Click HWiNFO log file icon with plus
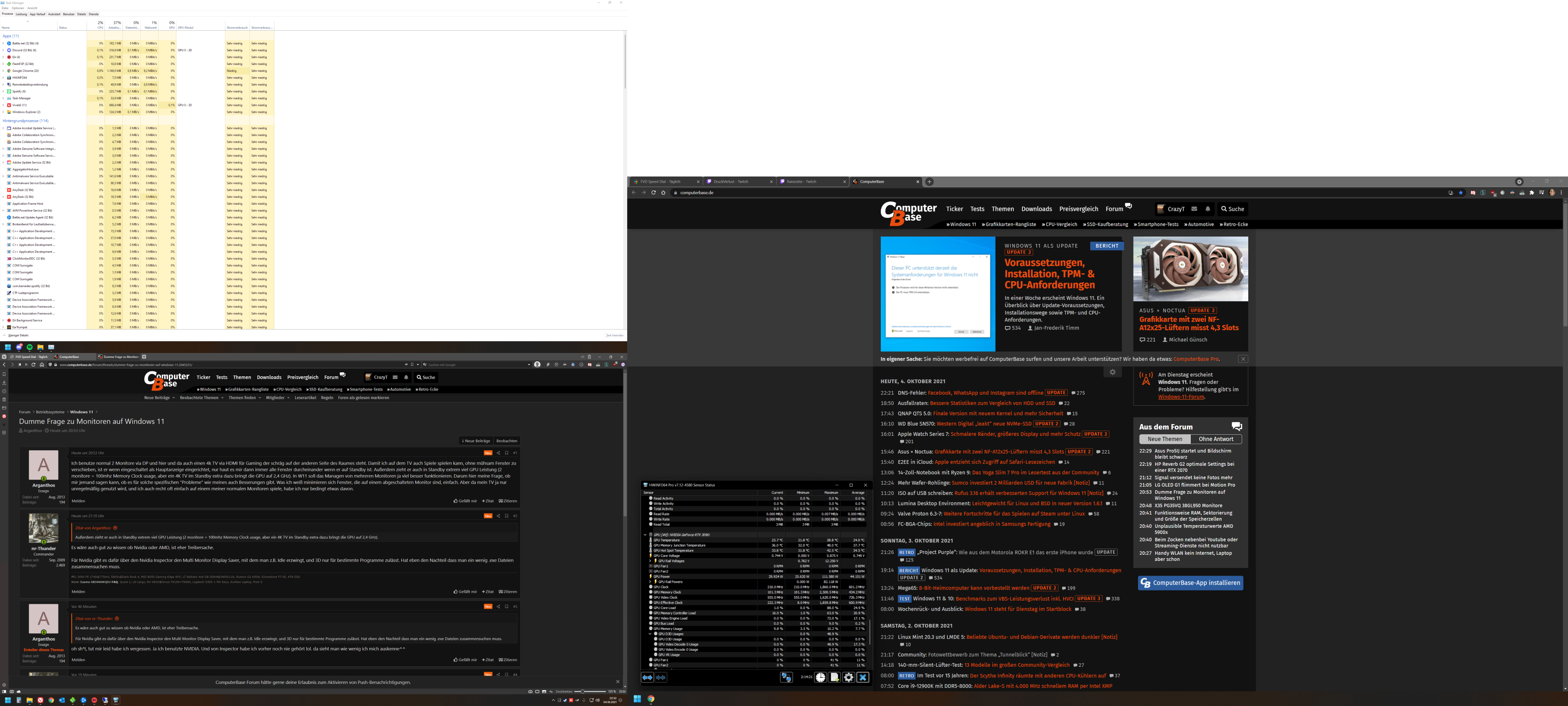The height and width of the screenshot is (706, 1568). (x=835, y=677)
